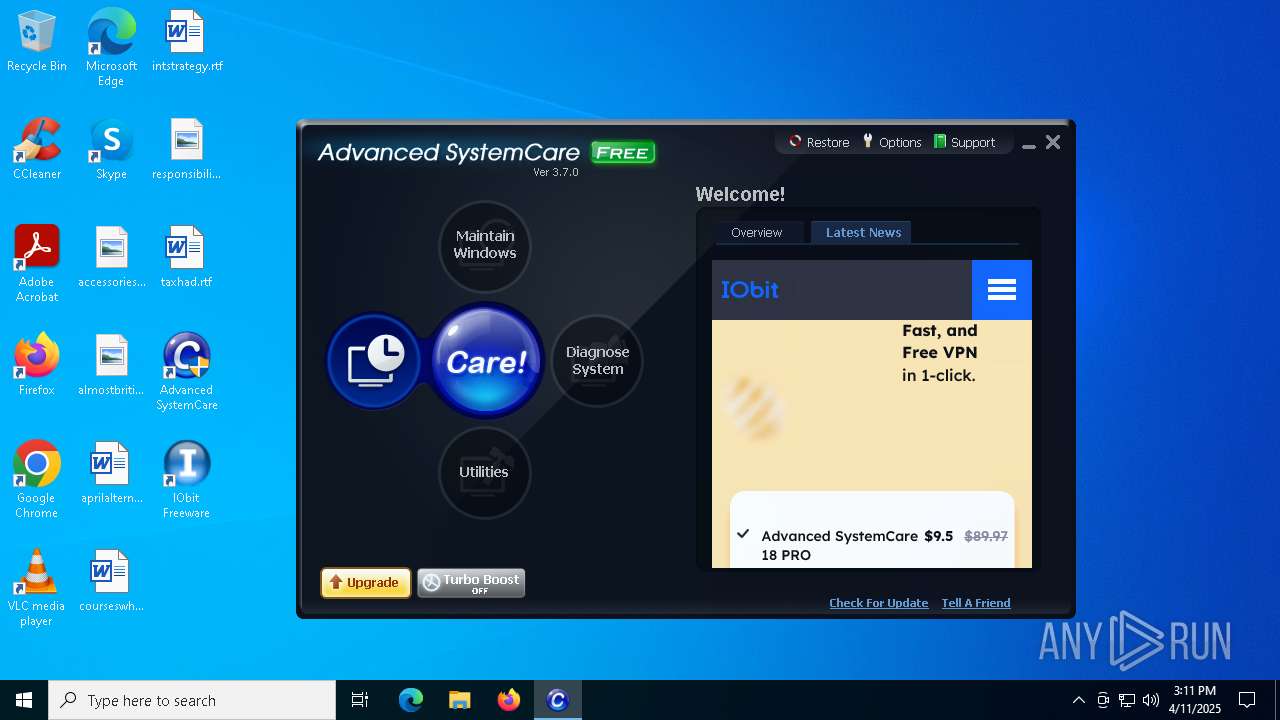Select the taxhad.rtf file
This screenshot has width=1280, height=720.
pyautogui.click(x=187, y=258)
